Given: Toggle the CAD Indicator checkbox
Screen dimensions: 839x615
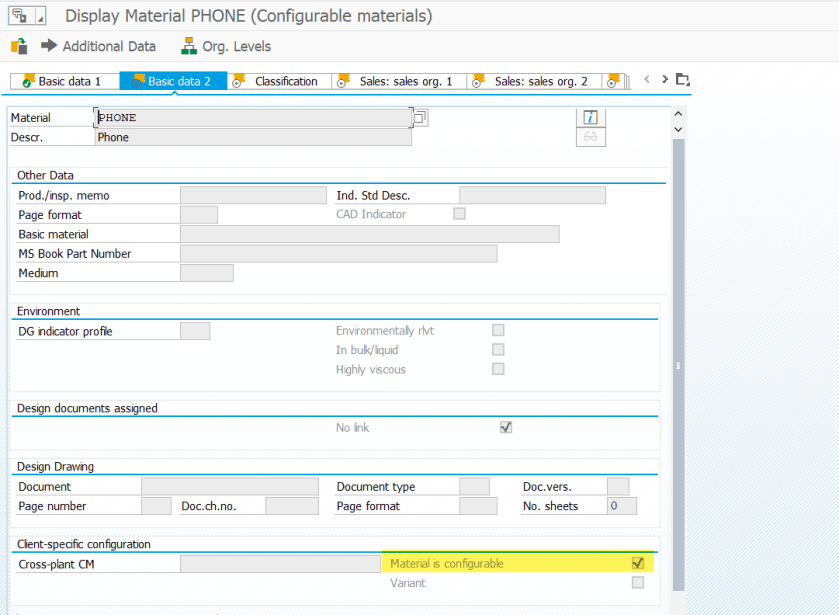Looking at the screenshot, I should [x=459, y=214].
